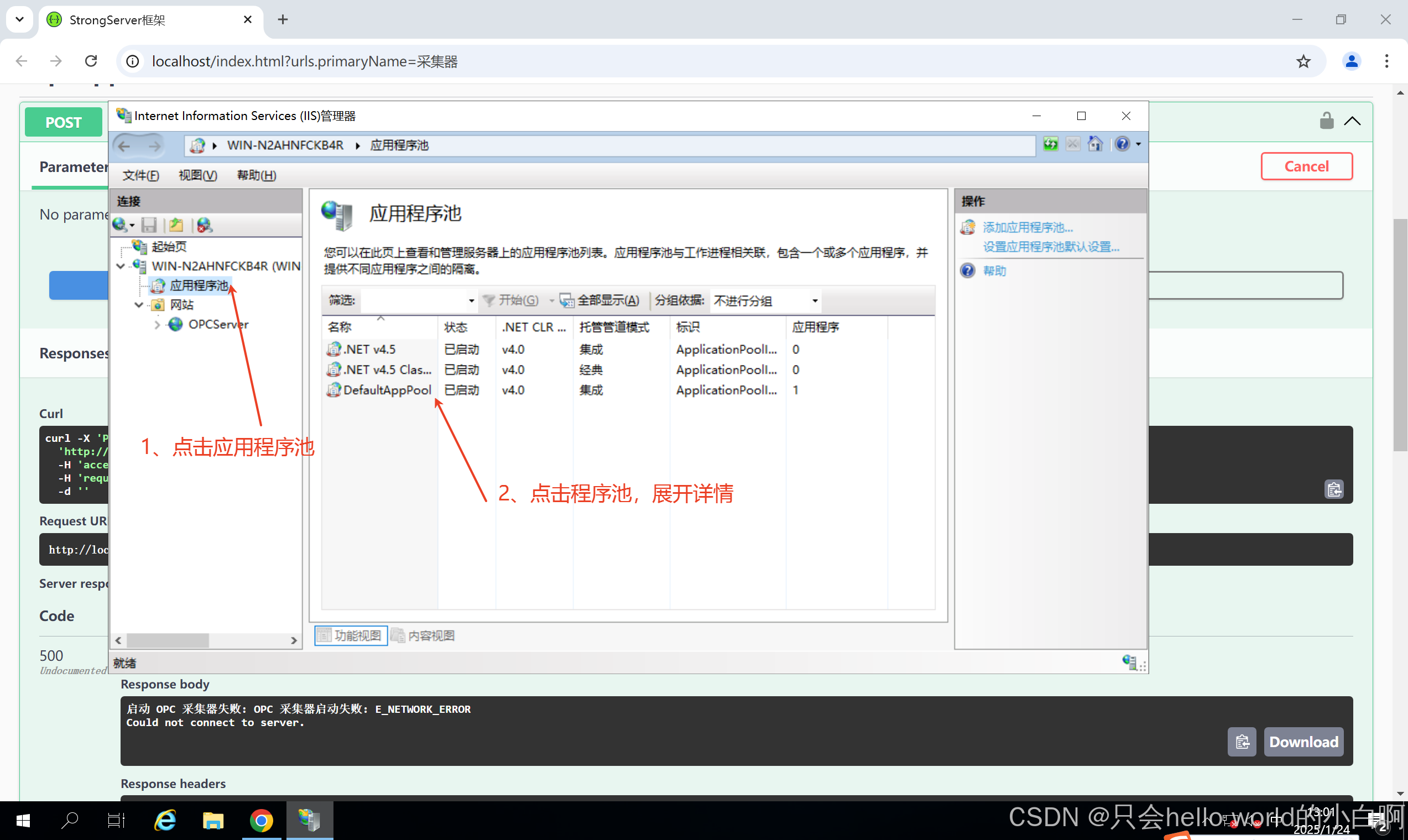Viewport: 1408px width, 840px height.
Task: Click the delete connection icon
Action: (x=204, y=225)
